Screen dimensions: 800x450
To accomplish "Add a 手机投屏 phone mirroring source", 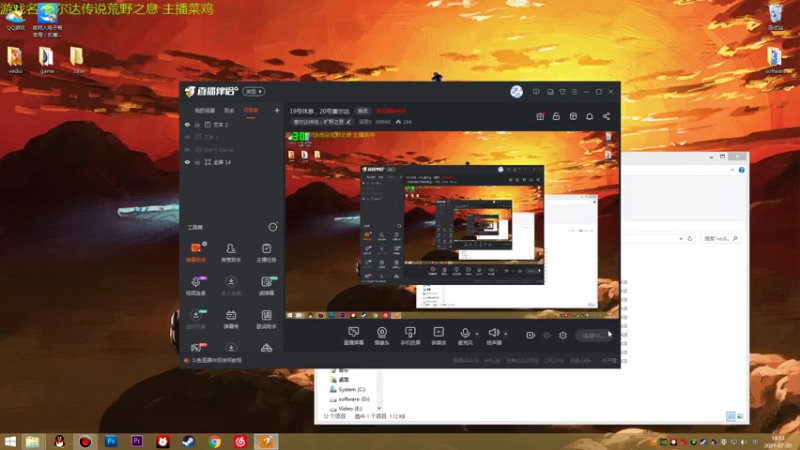I will tap(410, 336).
